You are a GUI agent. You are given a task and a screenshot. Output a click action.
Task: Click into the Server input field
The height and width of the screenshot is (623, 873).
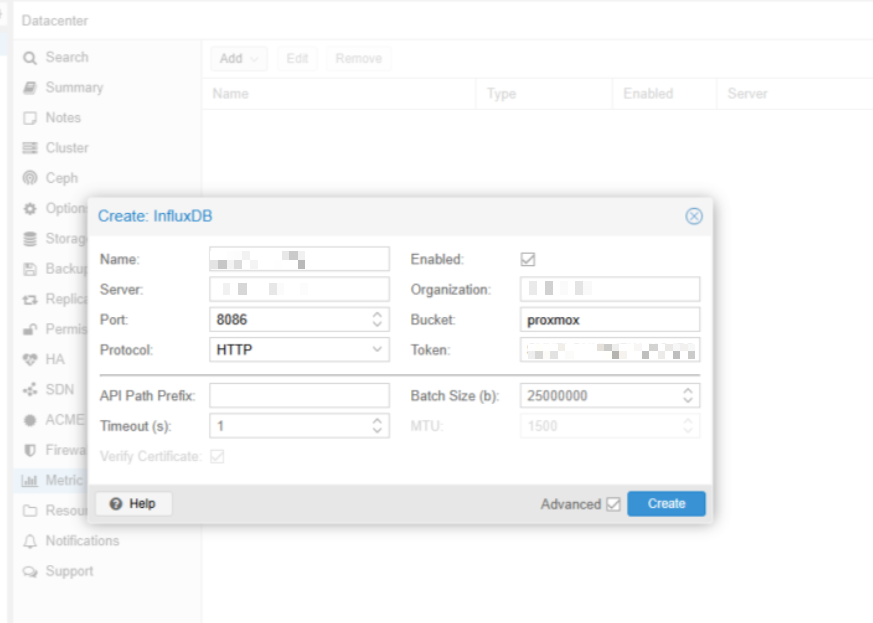(x=300, y=290)
